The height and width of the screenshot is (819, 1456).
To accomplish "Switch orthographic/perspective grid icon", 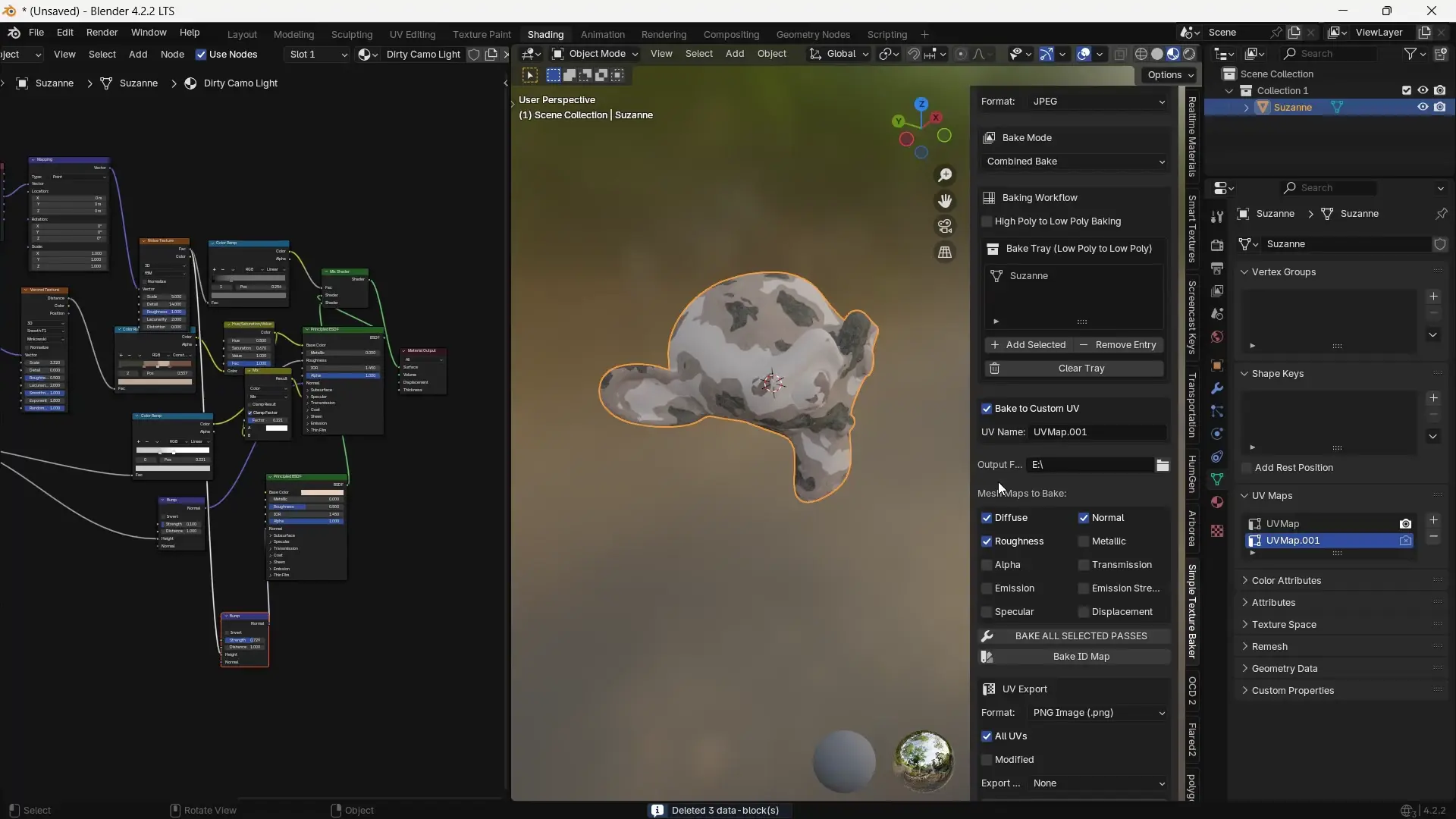I will [945, 253].
